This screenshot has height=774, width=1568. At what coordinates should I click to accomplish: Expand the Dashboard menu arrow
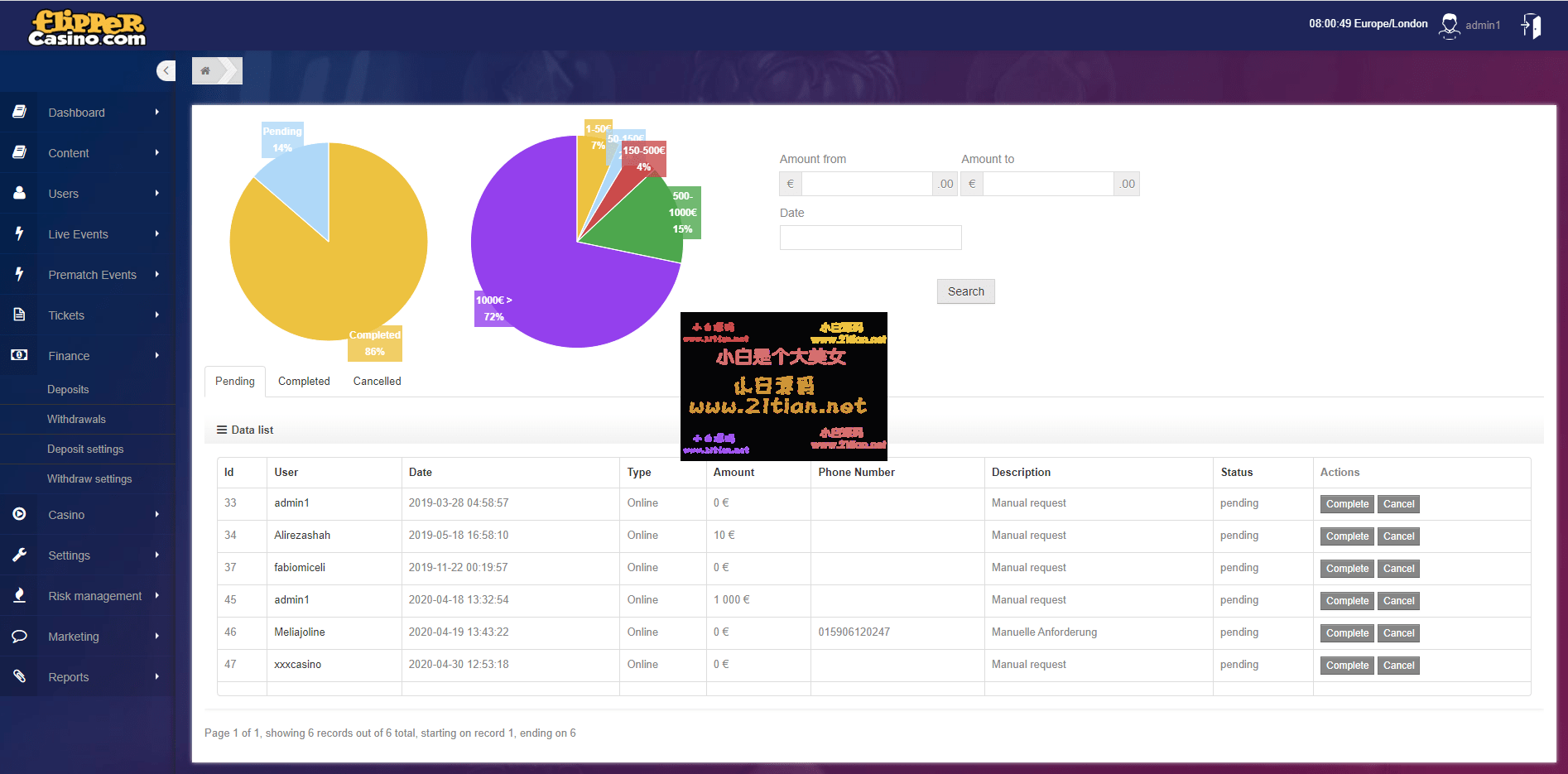(156, 113)
